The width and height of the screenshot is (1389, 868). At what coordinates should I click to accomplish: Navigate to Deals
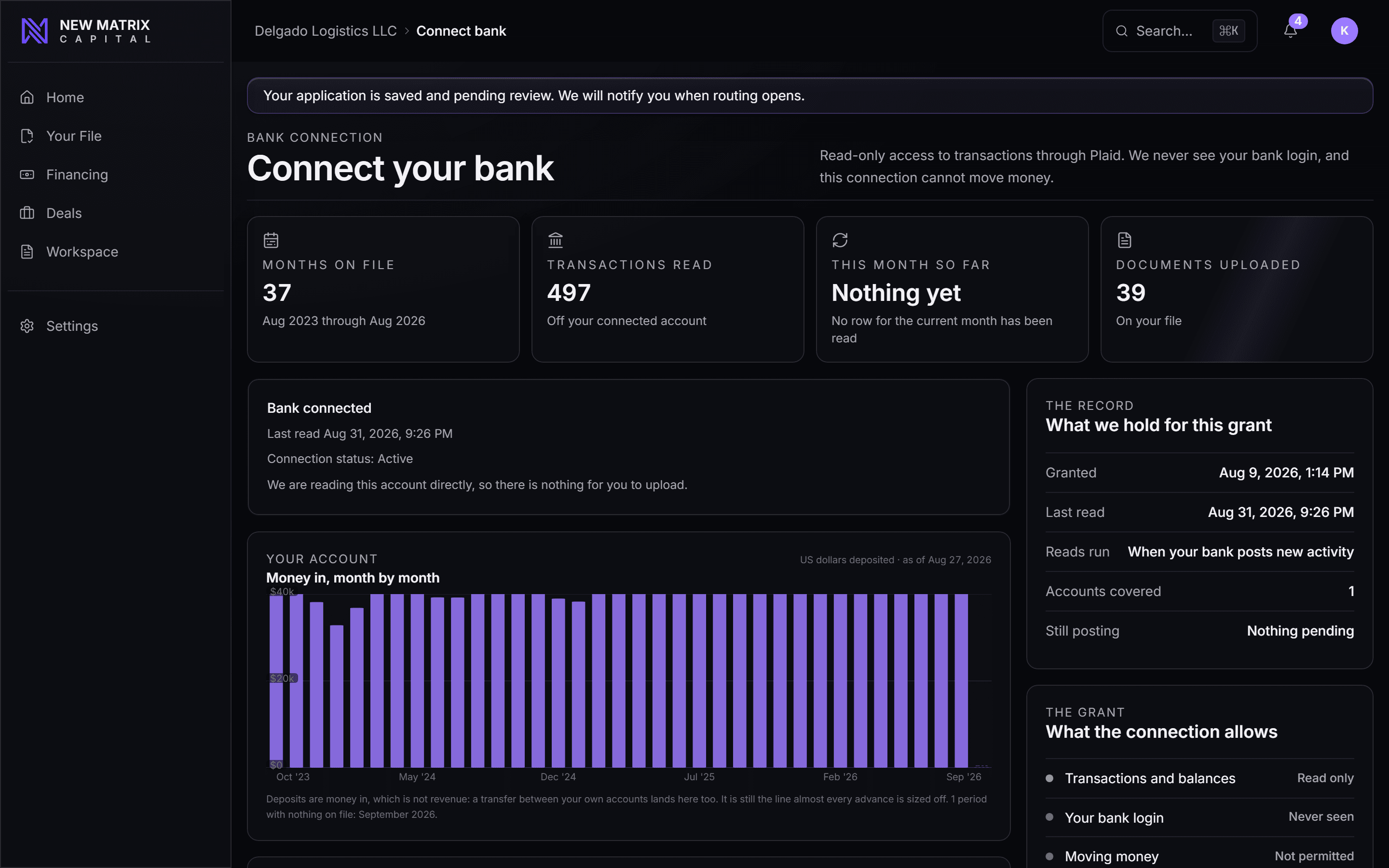(x=116, y=213)
